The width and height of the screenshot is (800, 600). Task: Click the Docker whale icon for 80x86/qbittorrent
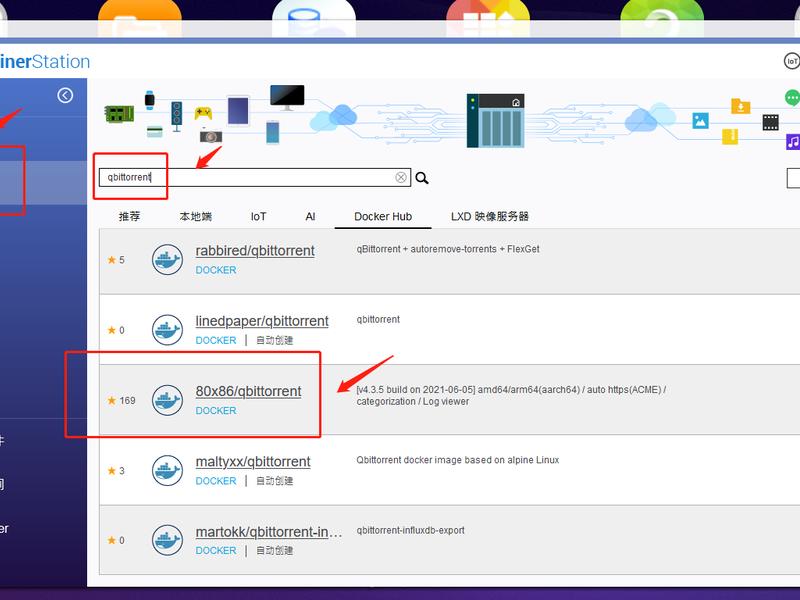point(167,400)
